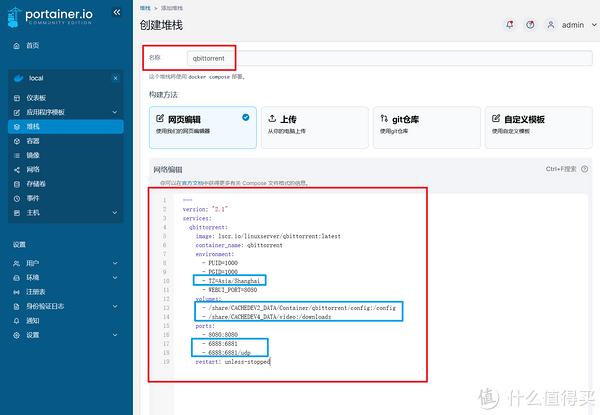The image size is (600, 415).
Task: Click the restart: unless-stopped line
Action: 233,361
